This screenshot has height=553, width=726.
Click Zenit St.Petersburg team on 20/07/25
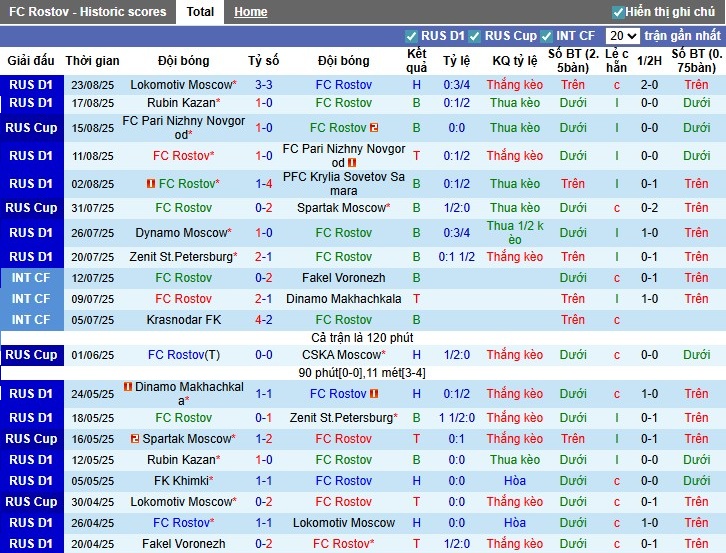coord(181,256)
